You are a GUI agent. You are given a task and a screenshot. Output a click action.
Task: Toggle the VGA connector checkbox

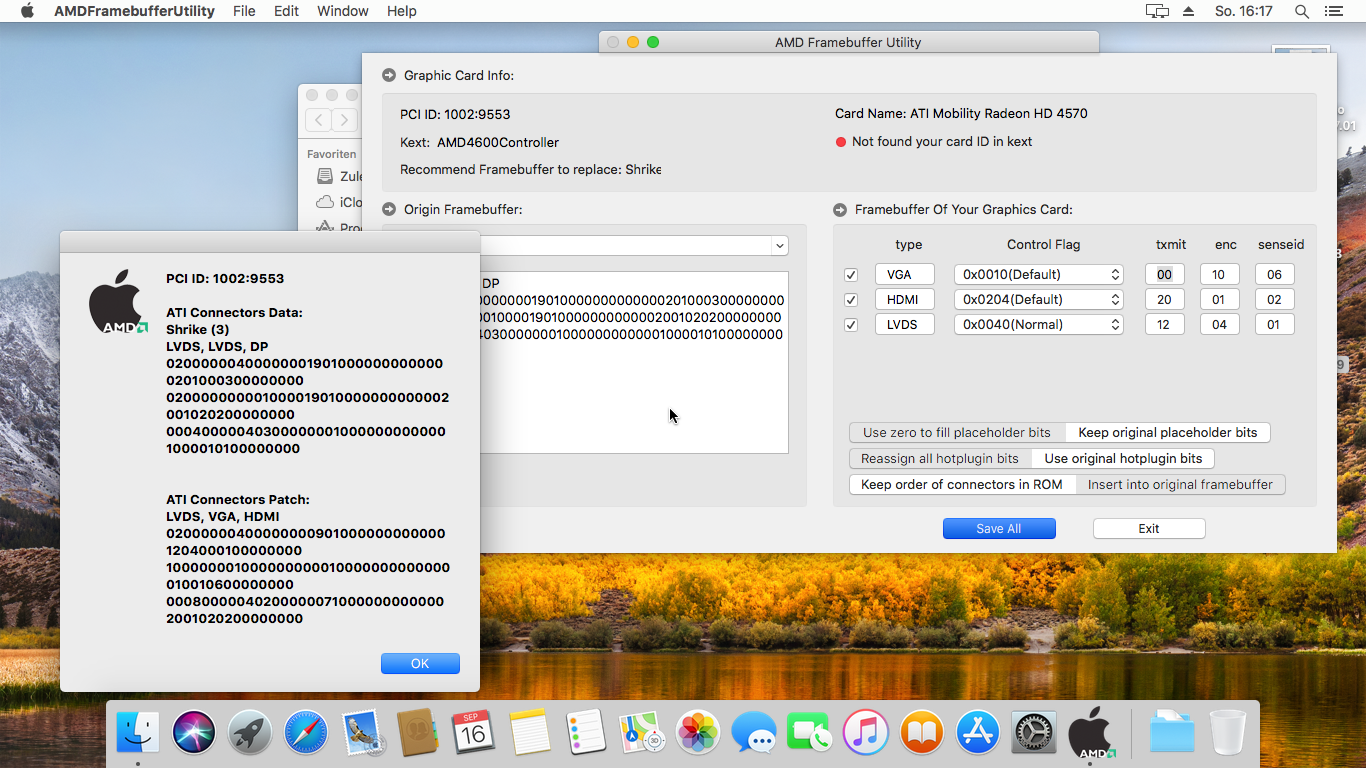pyautogui.click(x=851, y=275)
